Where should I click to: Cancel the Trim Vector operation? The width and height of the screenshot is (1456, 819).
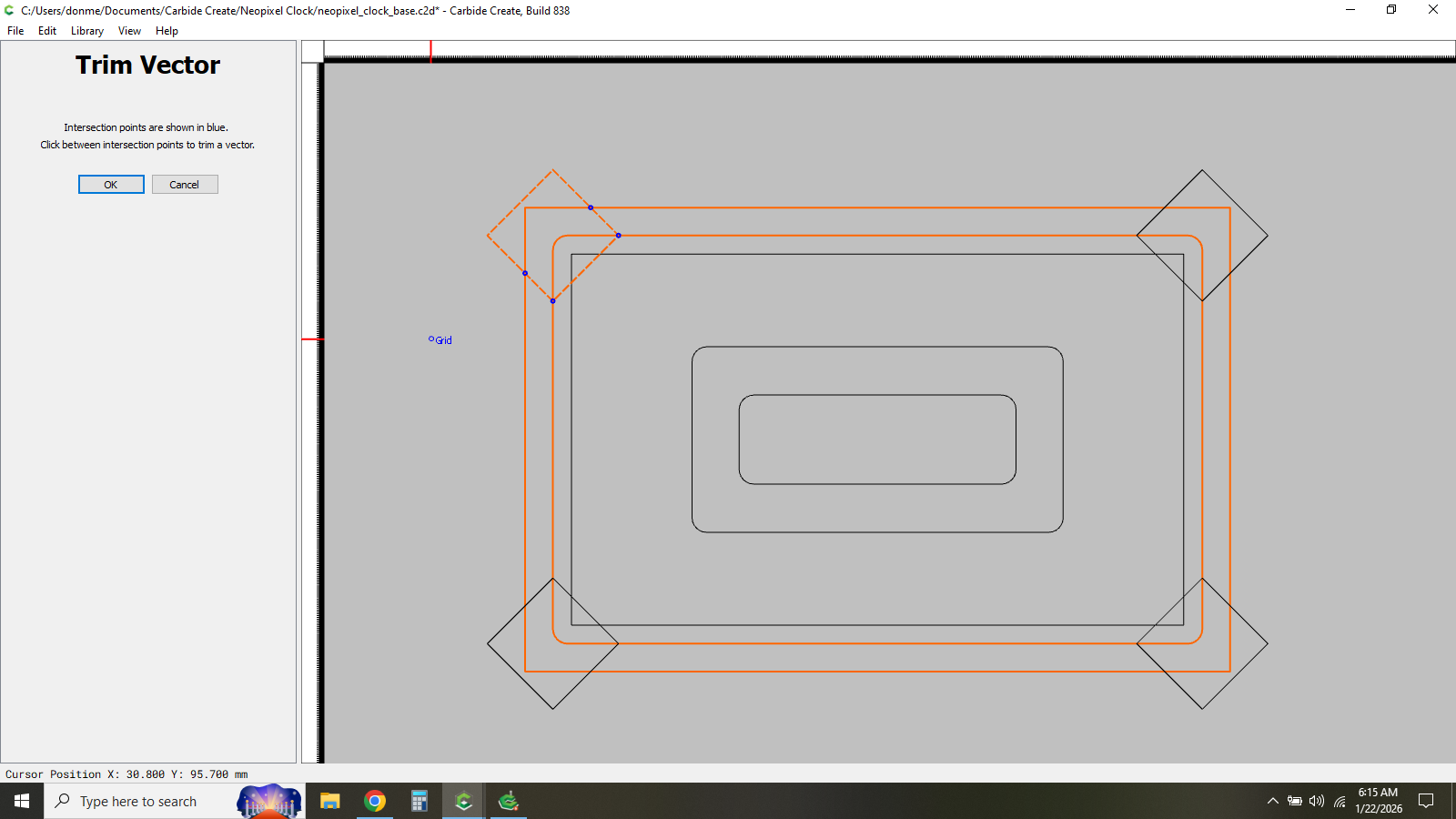[x=185, y=185]
